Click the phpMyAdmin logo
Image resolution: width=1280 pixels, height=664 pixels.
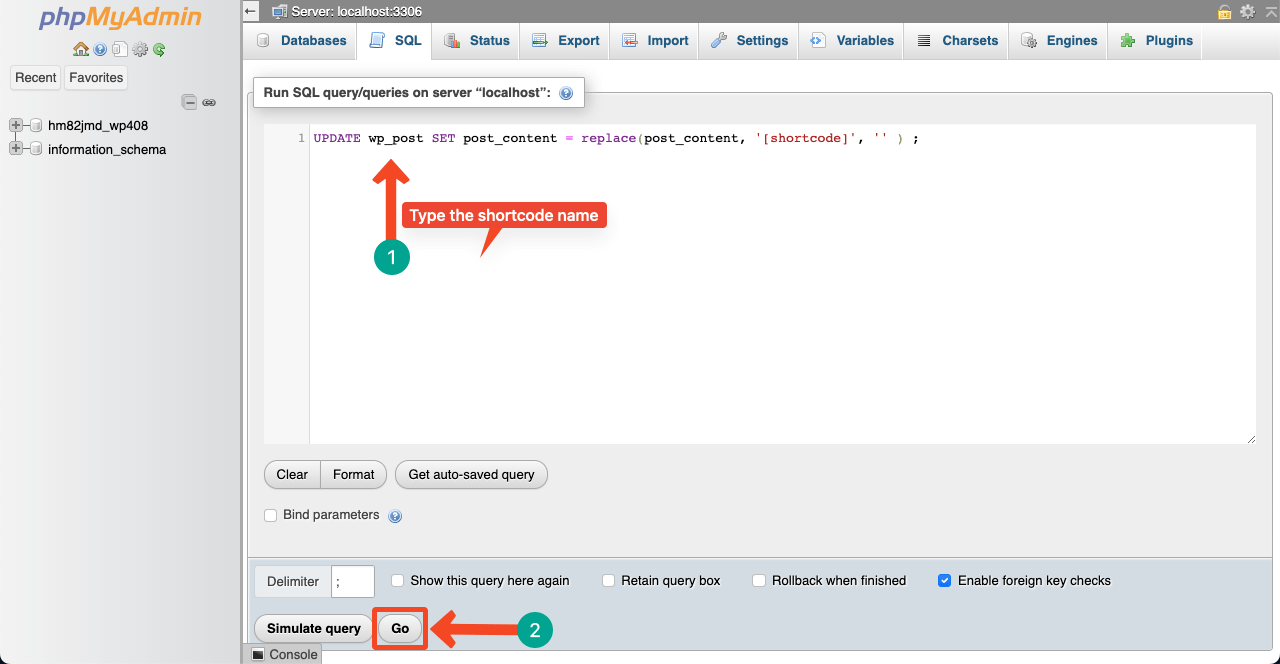[120, 18]
